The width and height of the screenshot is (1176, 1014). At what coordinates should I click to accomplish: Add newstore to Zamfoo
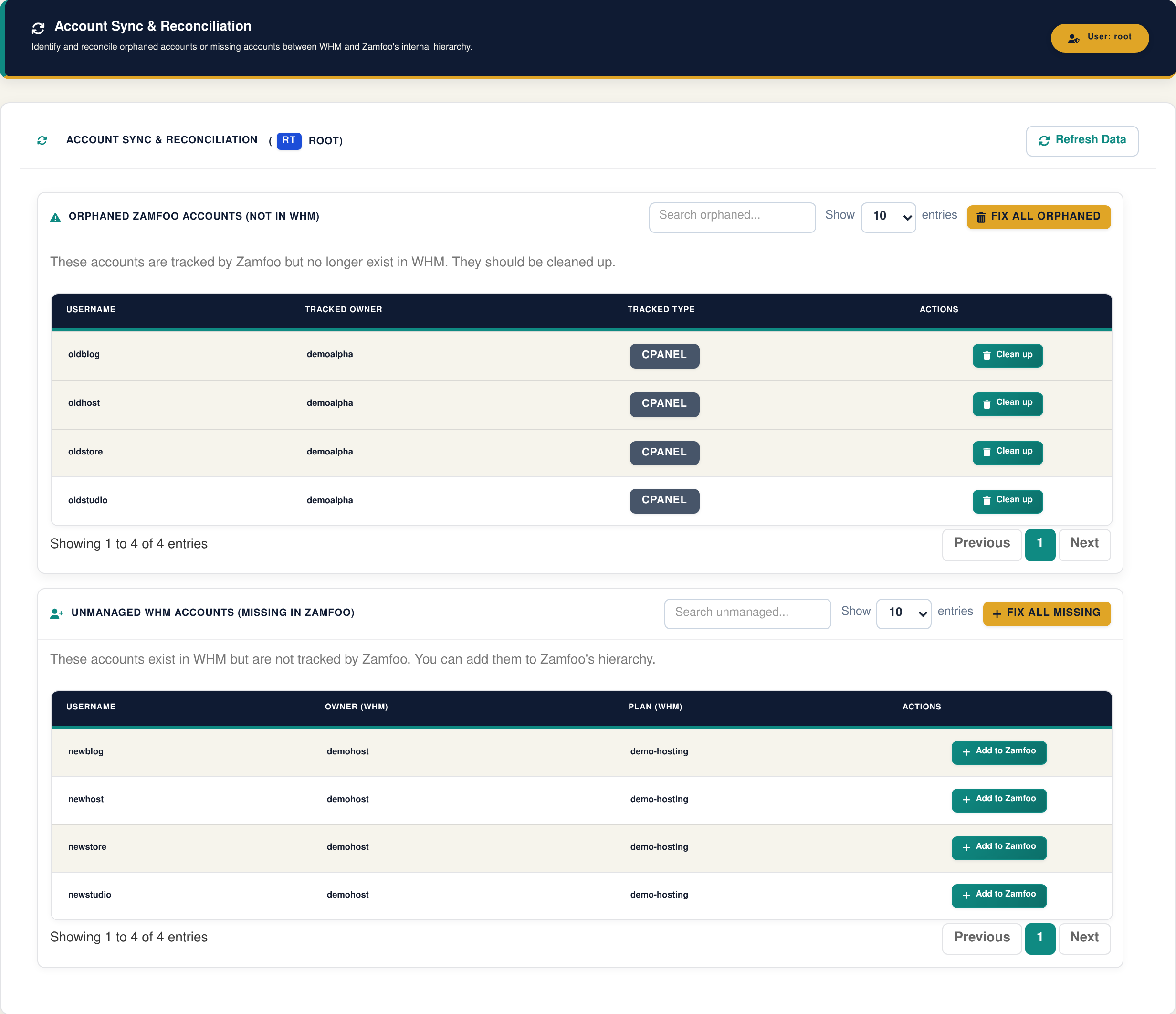tap(999, 848)
